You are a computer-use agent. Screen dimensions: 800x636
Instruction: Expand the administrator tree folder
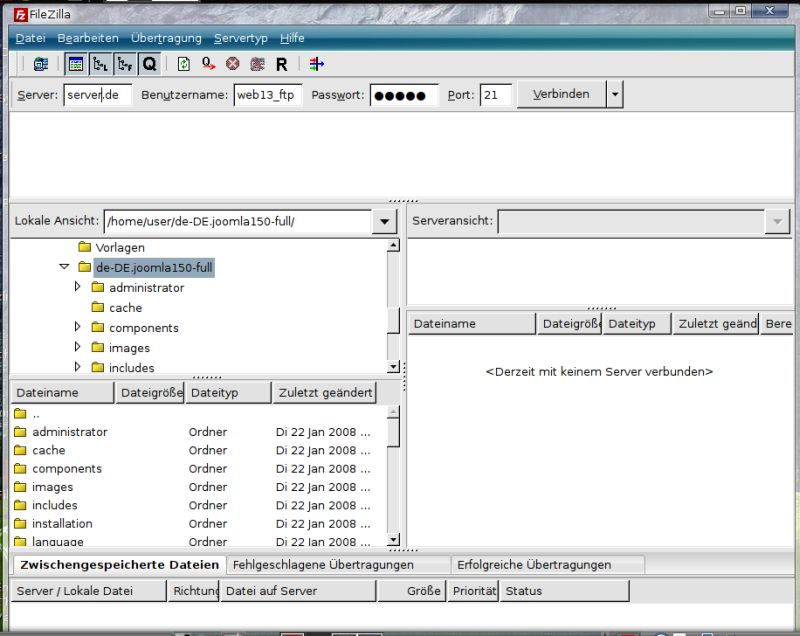(77, 286)
